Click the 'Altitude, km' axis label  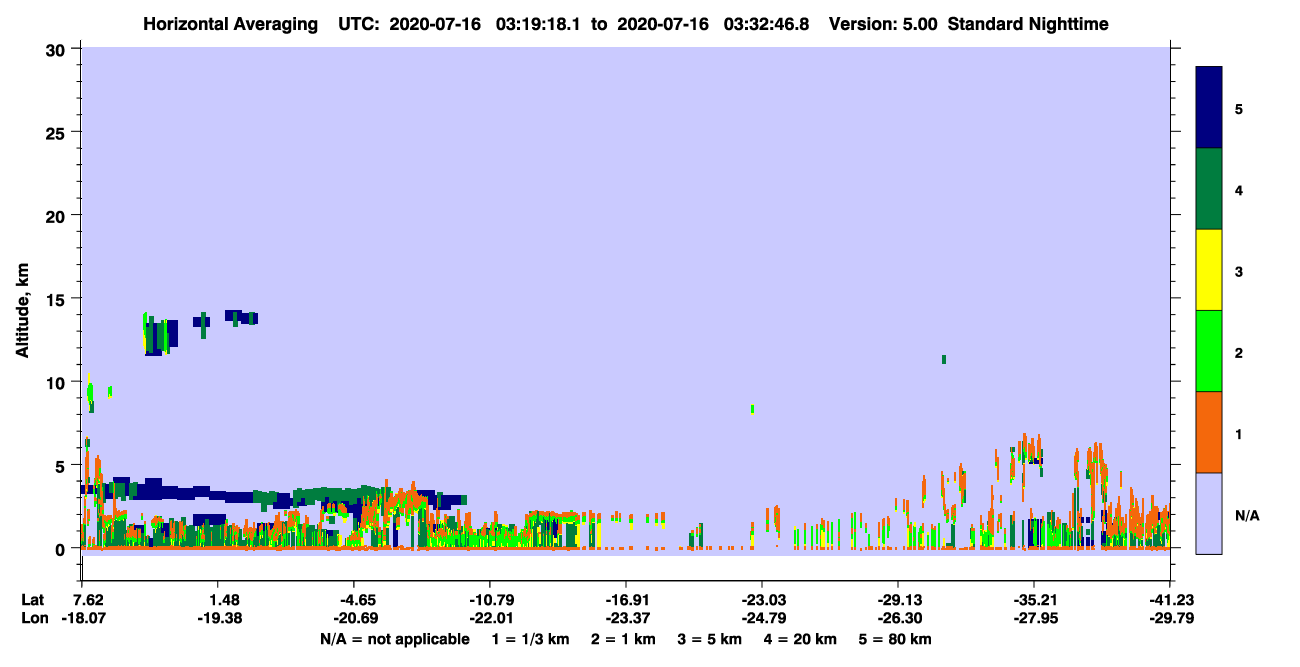point(22,311)
